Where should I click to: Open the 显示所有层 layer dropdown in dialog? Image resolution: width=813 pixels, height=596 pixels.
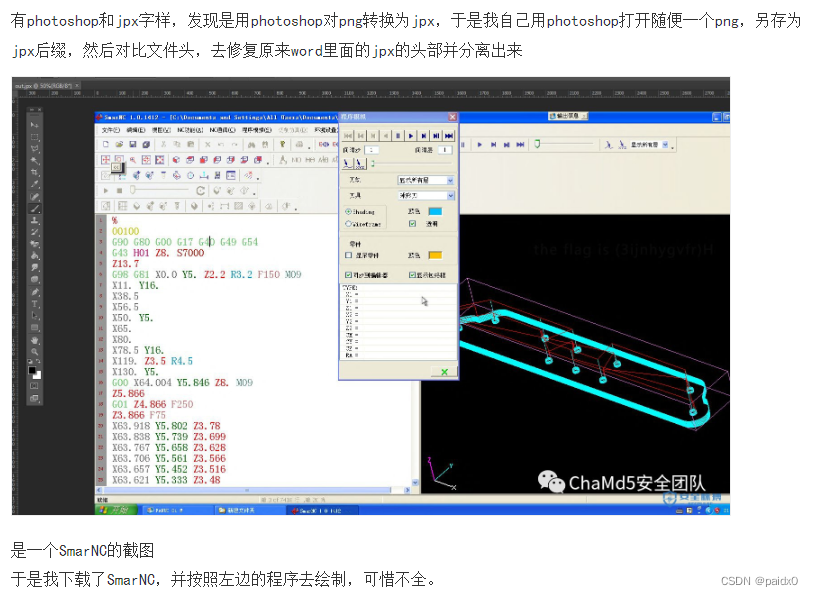[426, 180]
